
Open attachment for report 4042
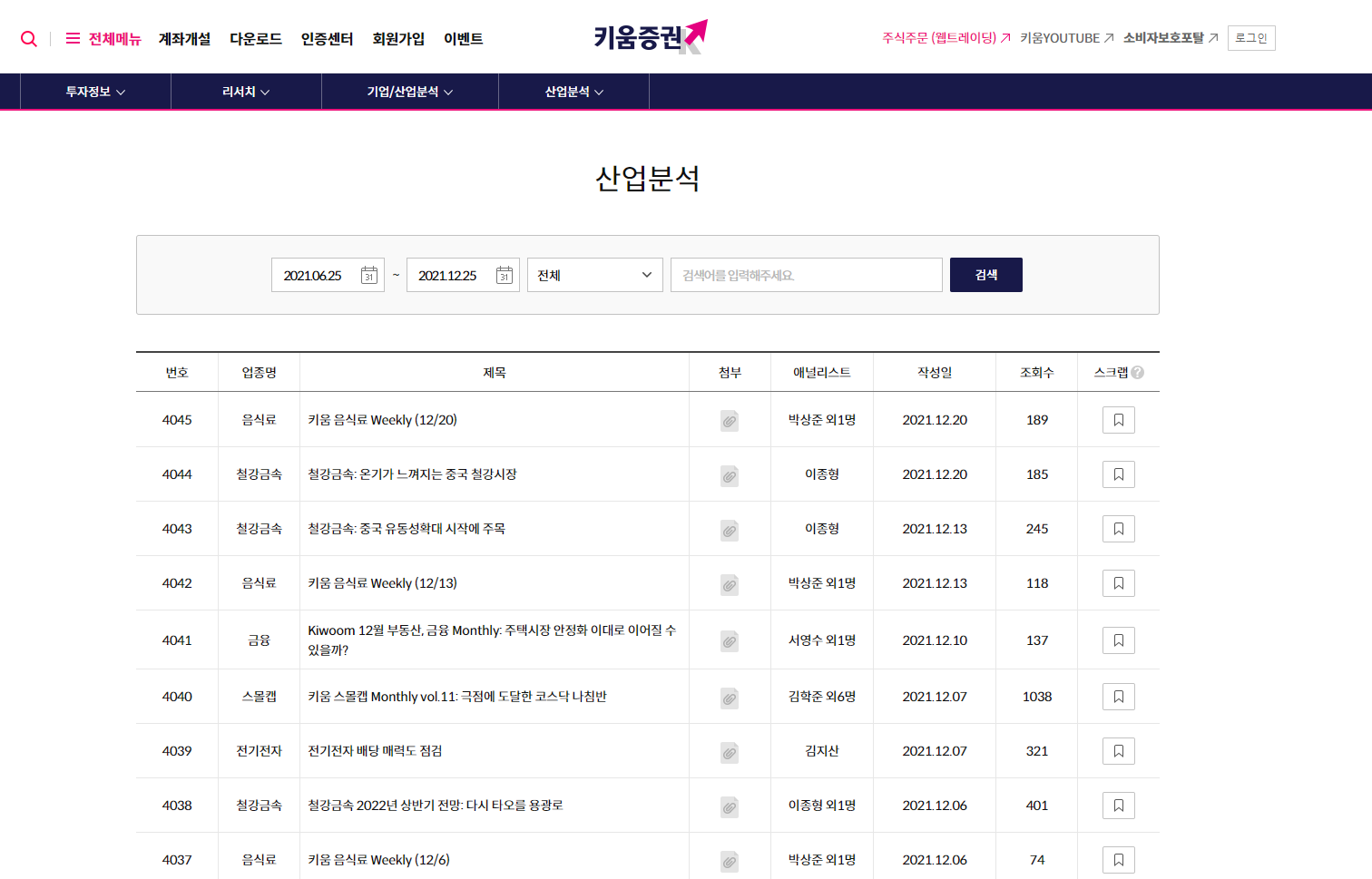pos(730,584)
